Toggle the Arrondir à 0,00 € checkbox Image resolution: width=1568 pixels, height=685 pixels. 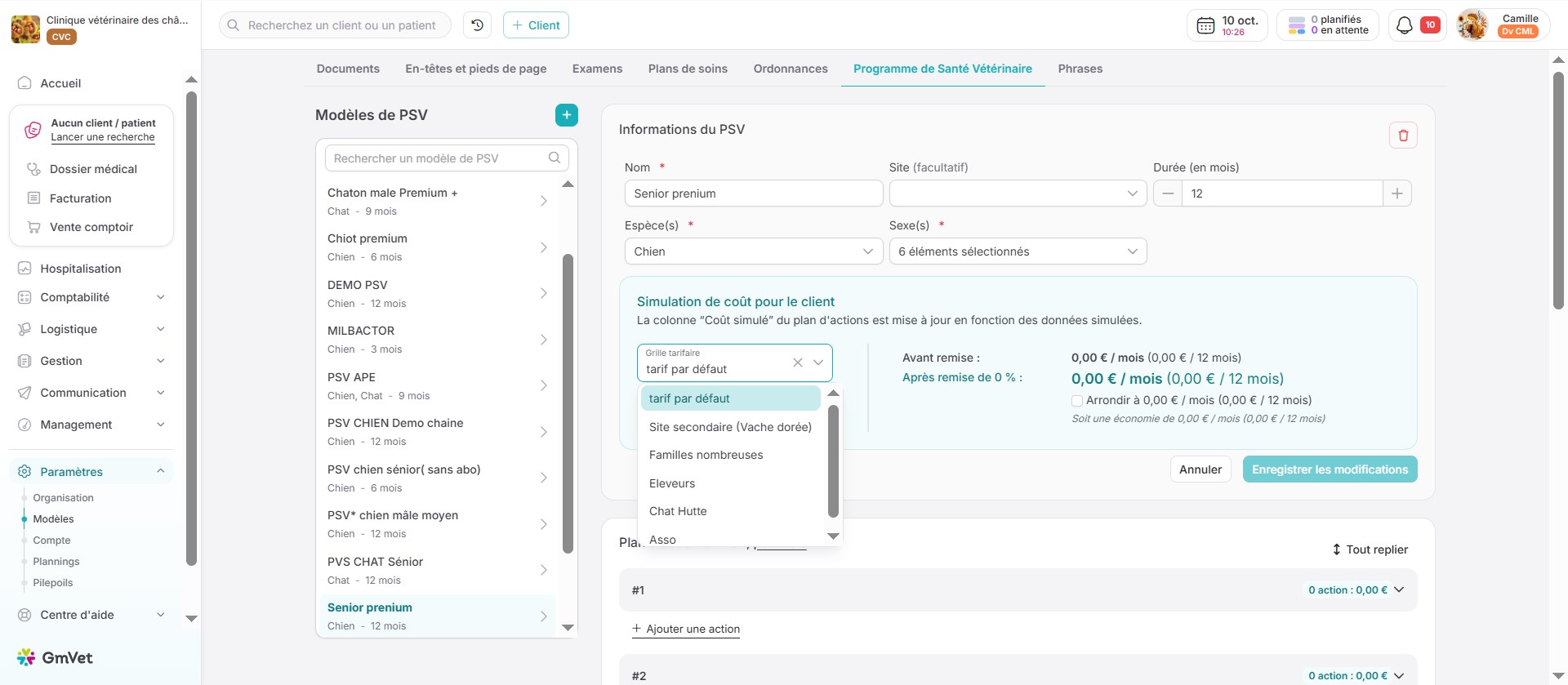click(1077, 401)
